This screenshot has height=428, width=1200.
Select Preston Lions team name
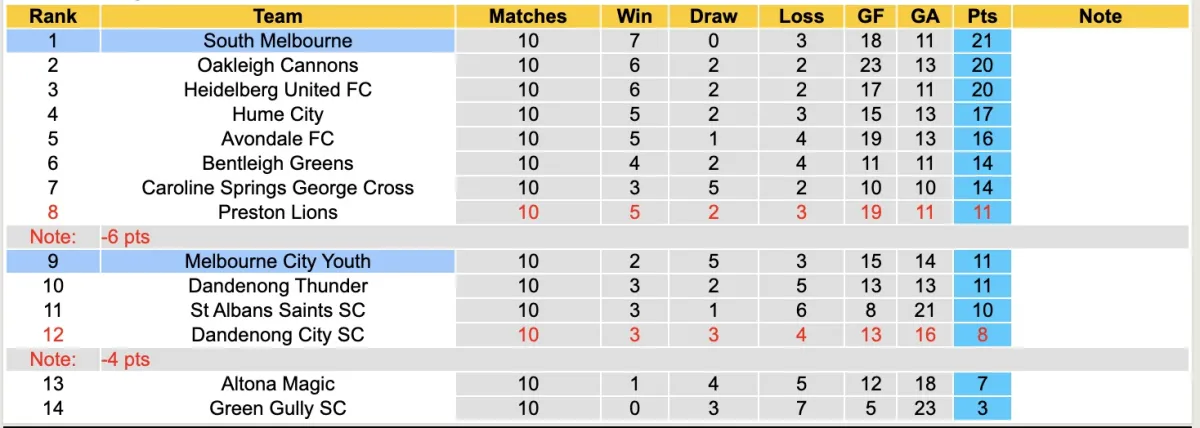[x=277, y=212]
